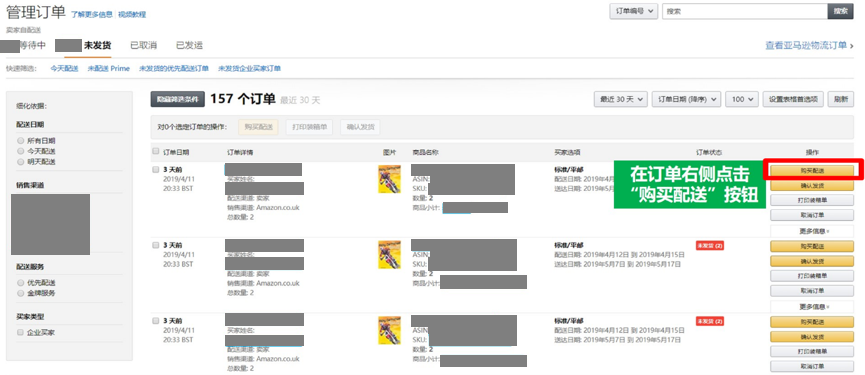Enable the 企业买家 buyer type checkbox
865x375 pixels.
tap(20, 333)
